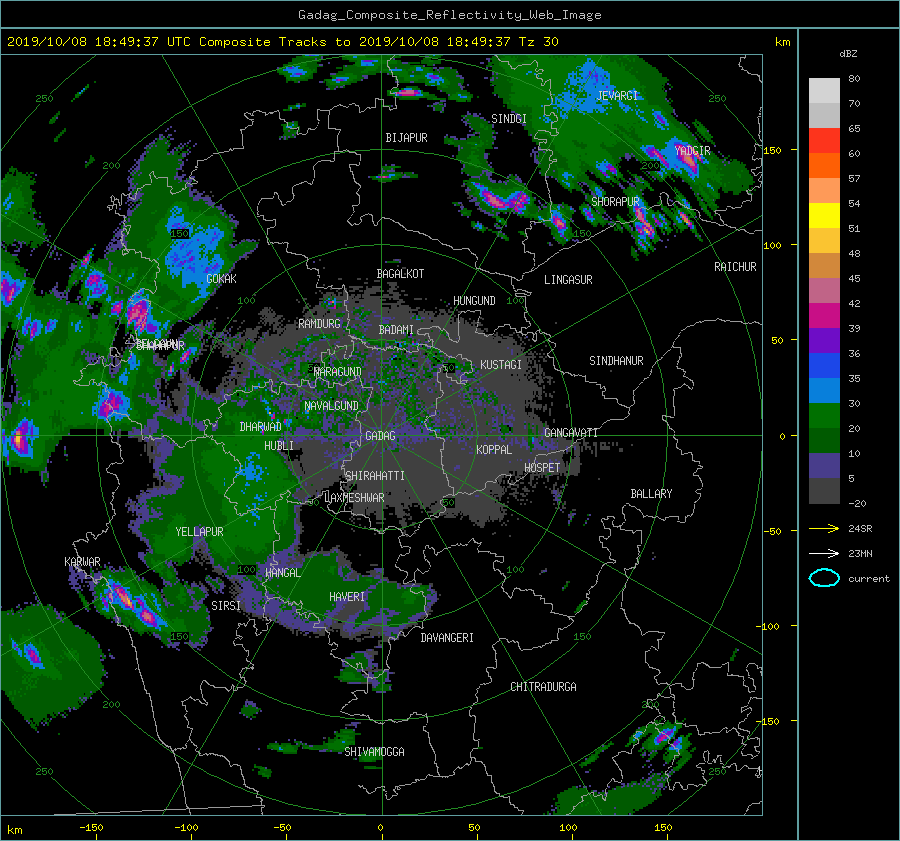This screenshot has height=841, width=900.
Task: Click the GANGAVATI label
Action: pos(571,433)
